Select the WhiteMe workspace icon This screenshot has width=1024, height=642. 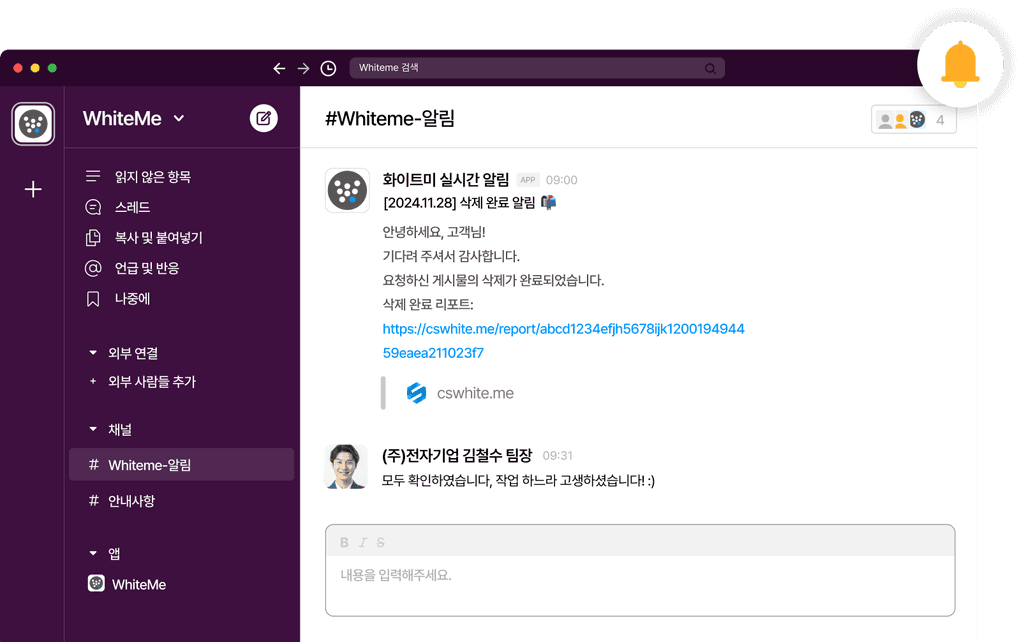pyautogui.click(x=33, y=123)
